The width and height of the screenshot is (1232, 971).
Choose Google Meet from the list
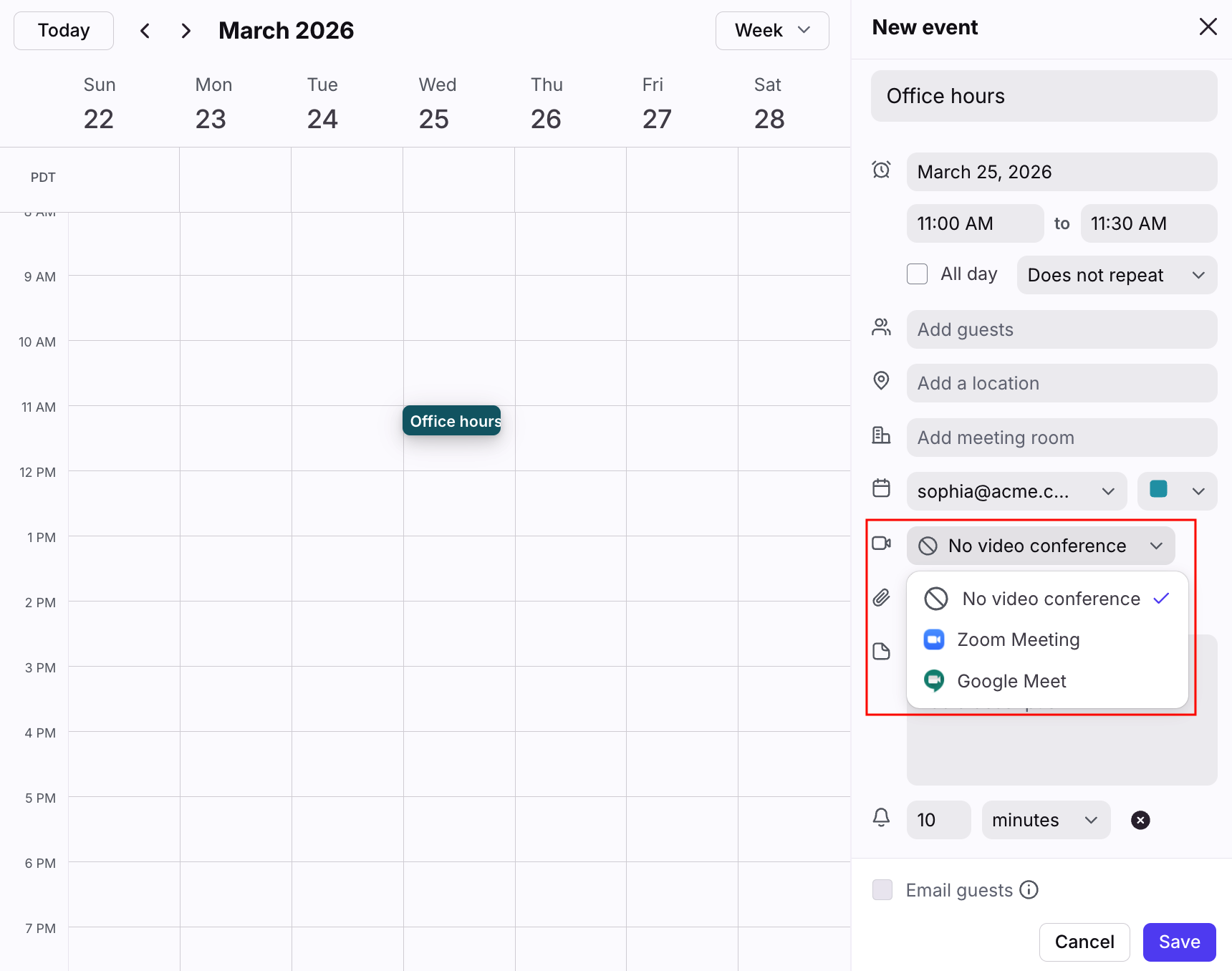[1011, 681]
